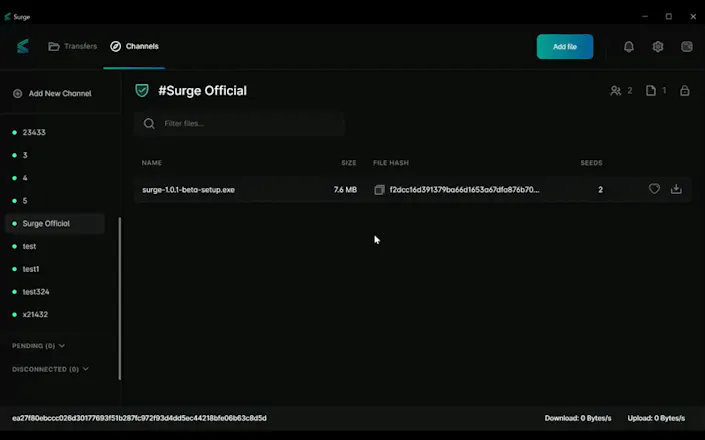Image resolution: width=705 pixels, height=440 pixels.
Task: Open the wallet icon in header
Action: 687,46
